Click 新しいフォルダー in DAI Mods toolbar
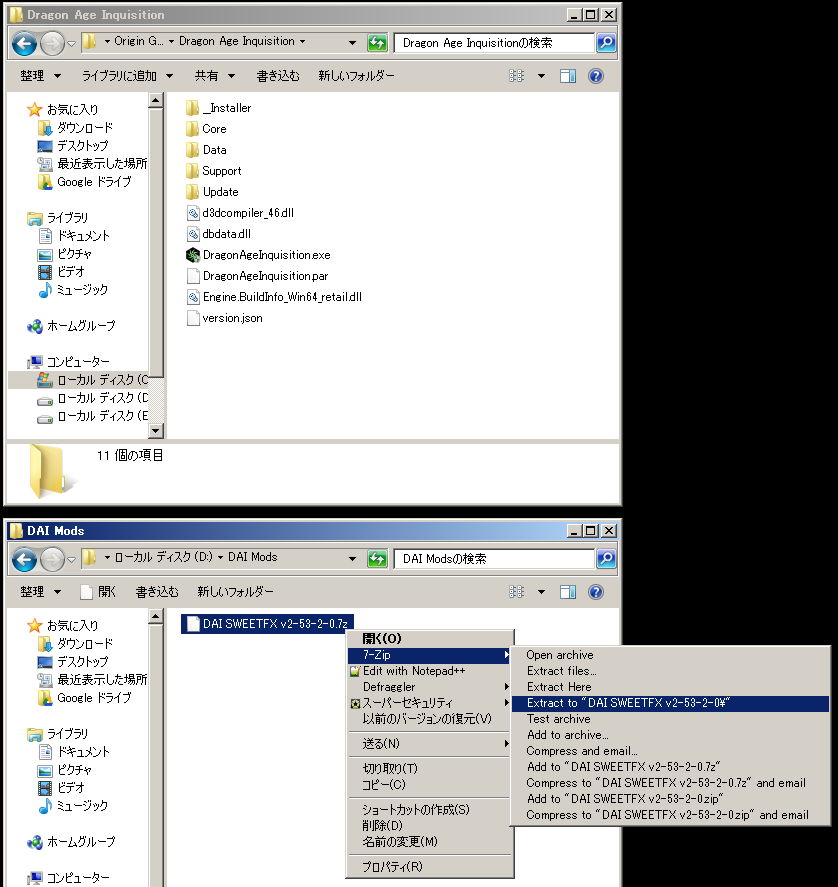This screenshot has width=838, height=887. (235, 592)
